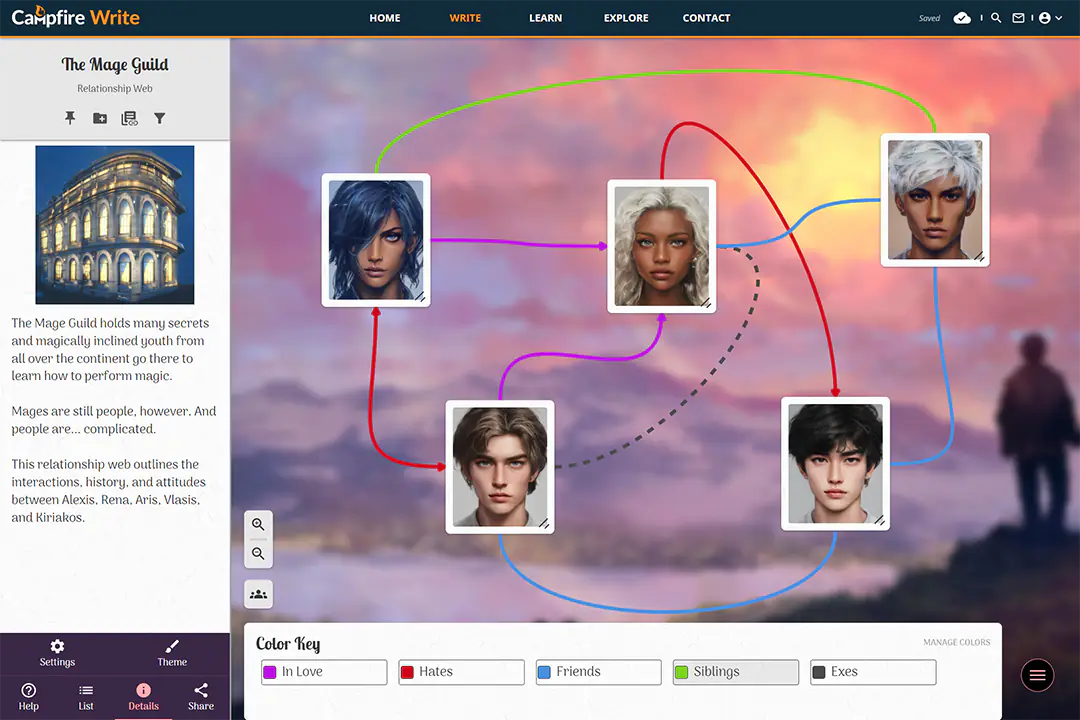Open the Settings gear panel
1080x720 pixels.
pyautogui.click(x=57, y=652)
